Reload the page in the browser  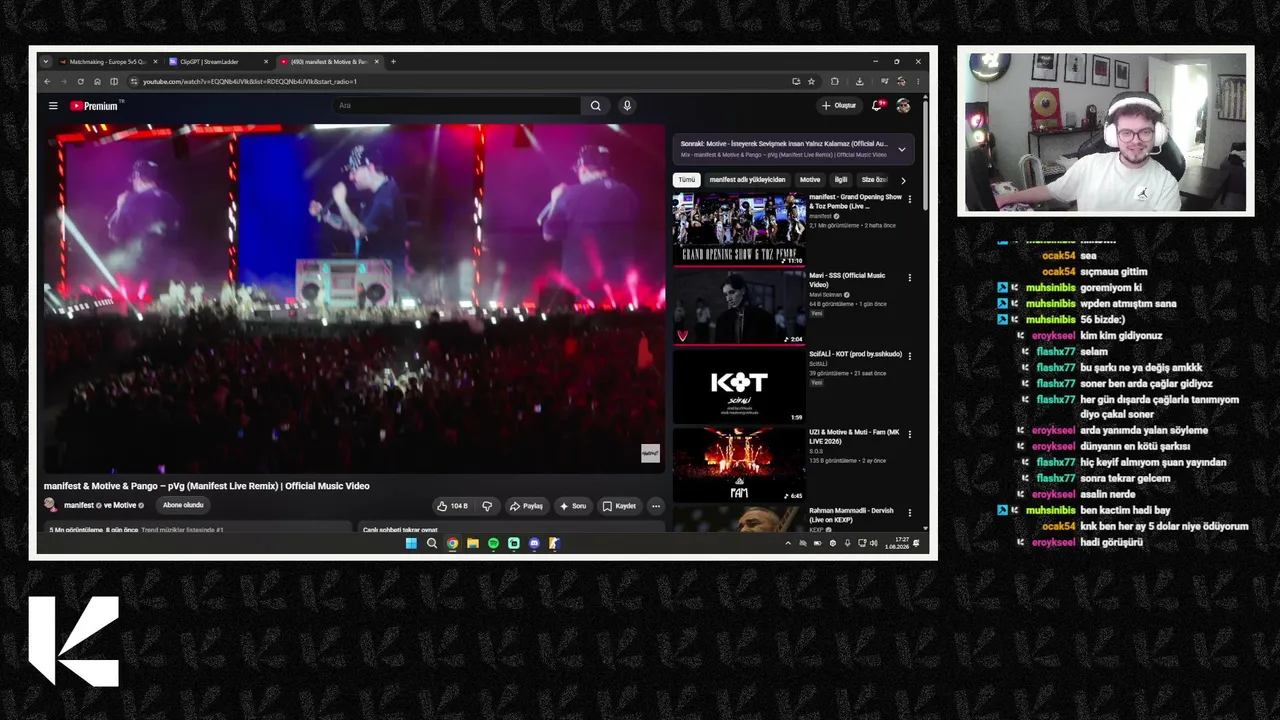[x=80, y=82]
